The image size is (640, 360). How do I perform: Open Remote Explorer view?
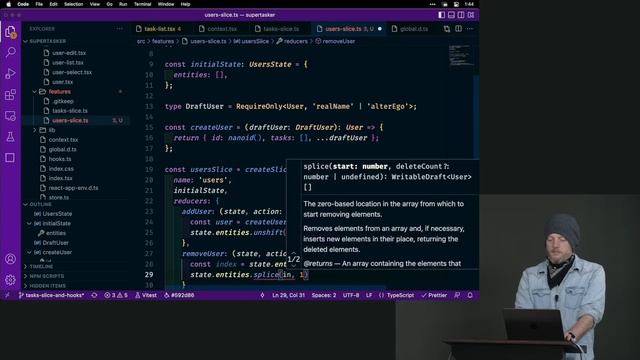[10, 116]
